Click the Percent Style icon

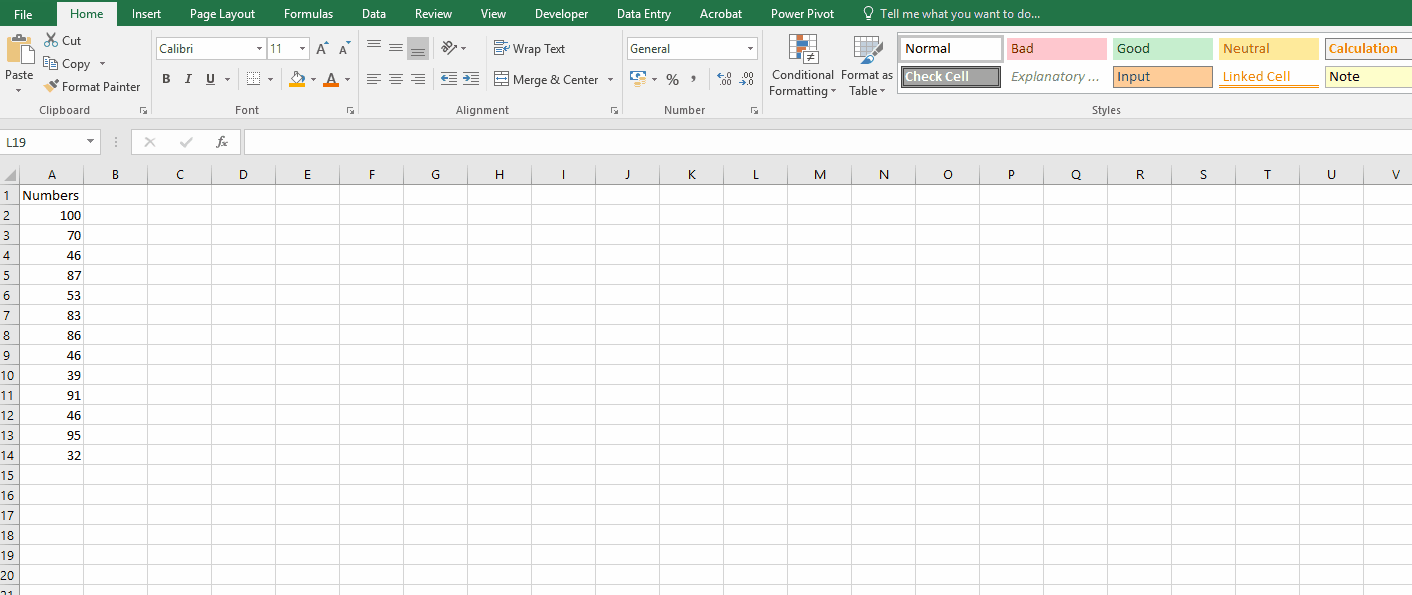click(672, 79)
